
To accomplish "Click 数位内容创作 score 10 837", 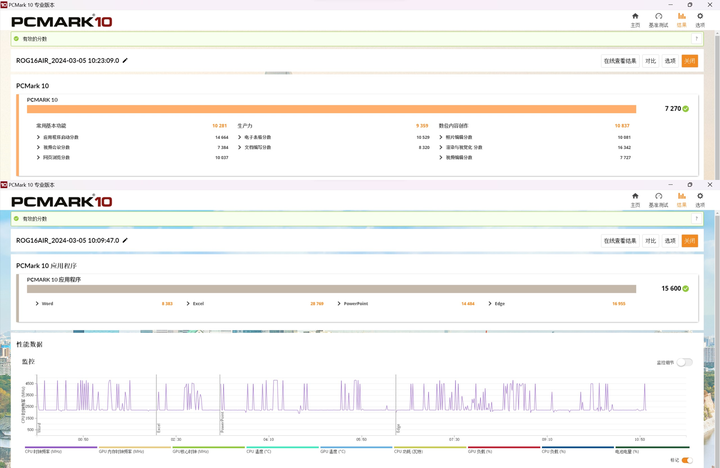I will click(622, 125).
